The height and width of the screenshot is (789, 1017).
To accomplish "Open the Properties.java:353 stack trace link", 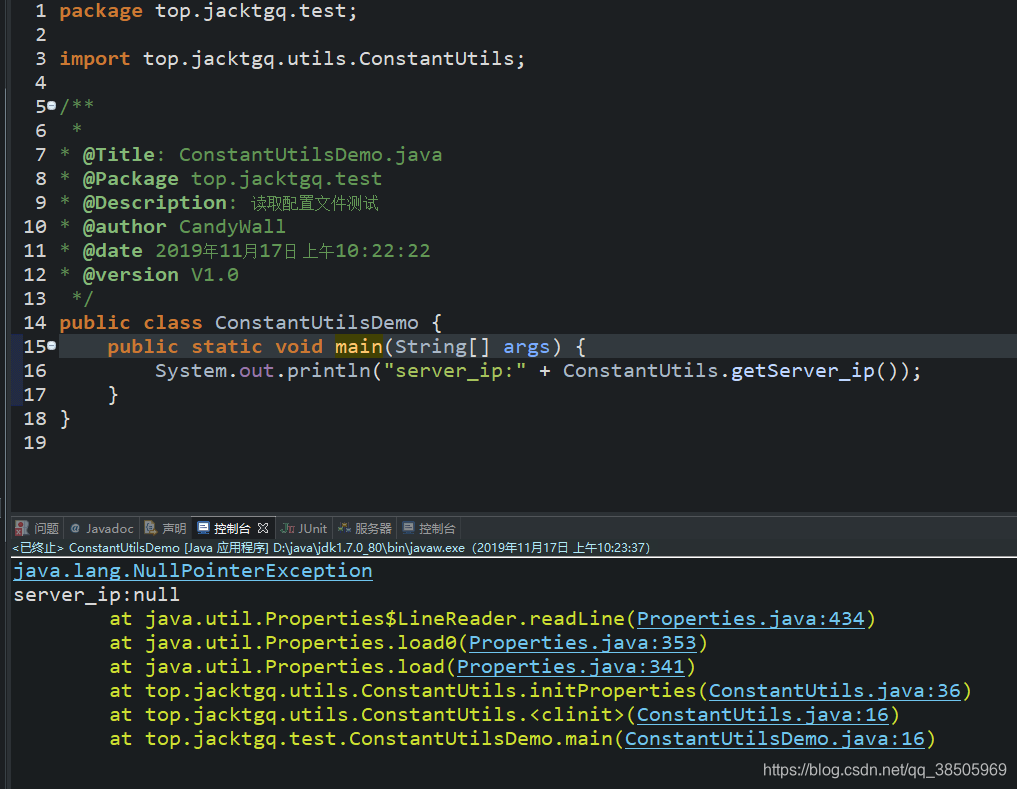I will point(582,642).
